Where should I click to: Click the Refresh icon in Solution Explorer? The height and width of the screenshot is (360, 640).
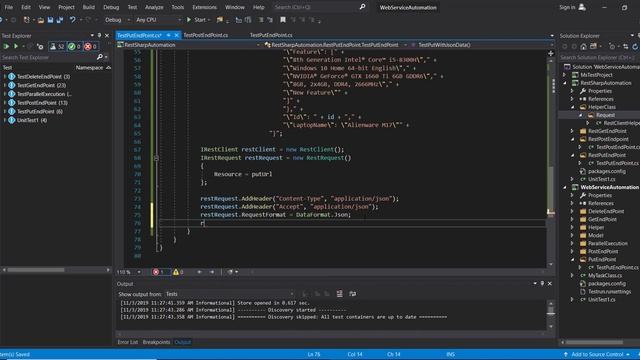point(635,47)
